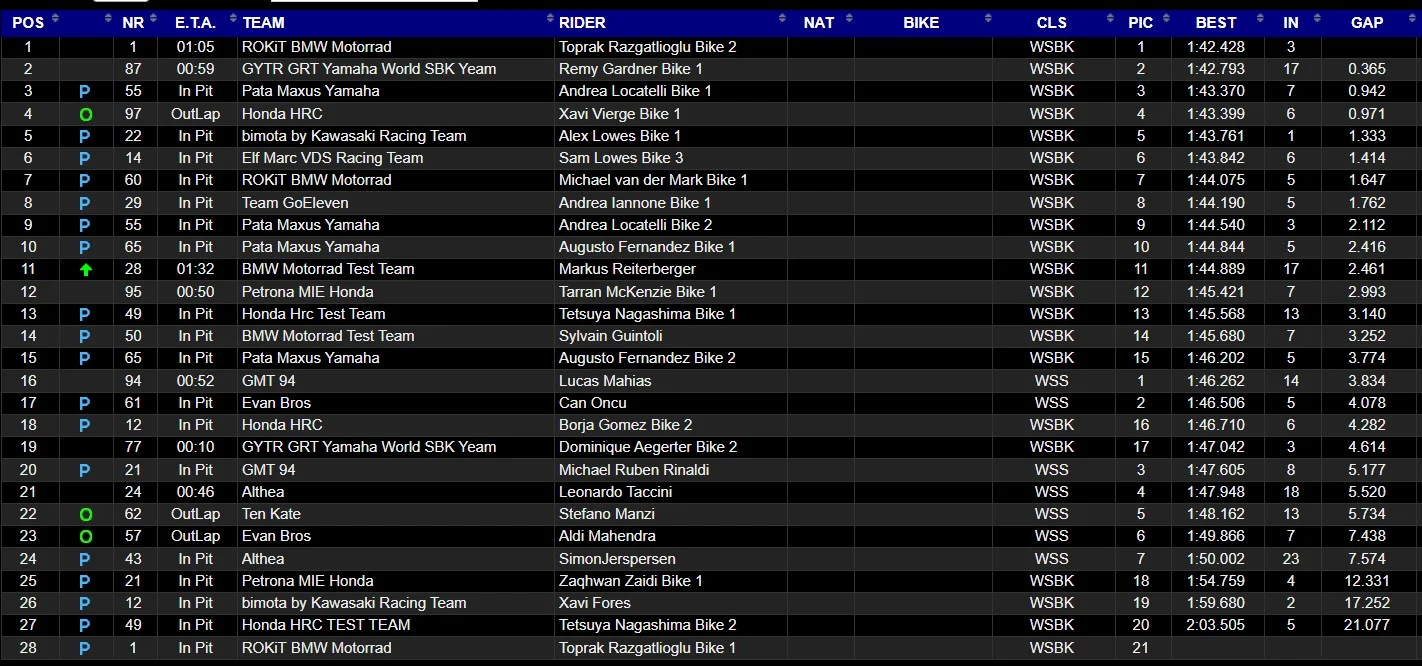Click the pit icon in Borja Gomez's row
This screenshot has height=666, width=1422.
click(x=85, y=425)
